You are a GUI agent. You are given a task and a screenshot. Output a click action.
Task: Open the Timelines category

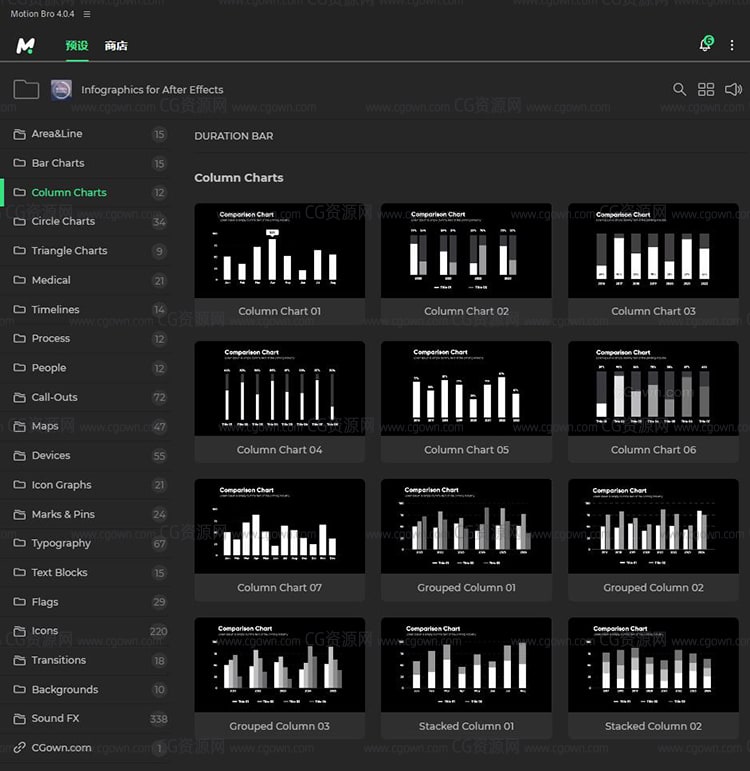(85, 309)
